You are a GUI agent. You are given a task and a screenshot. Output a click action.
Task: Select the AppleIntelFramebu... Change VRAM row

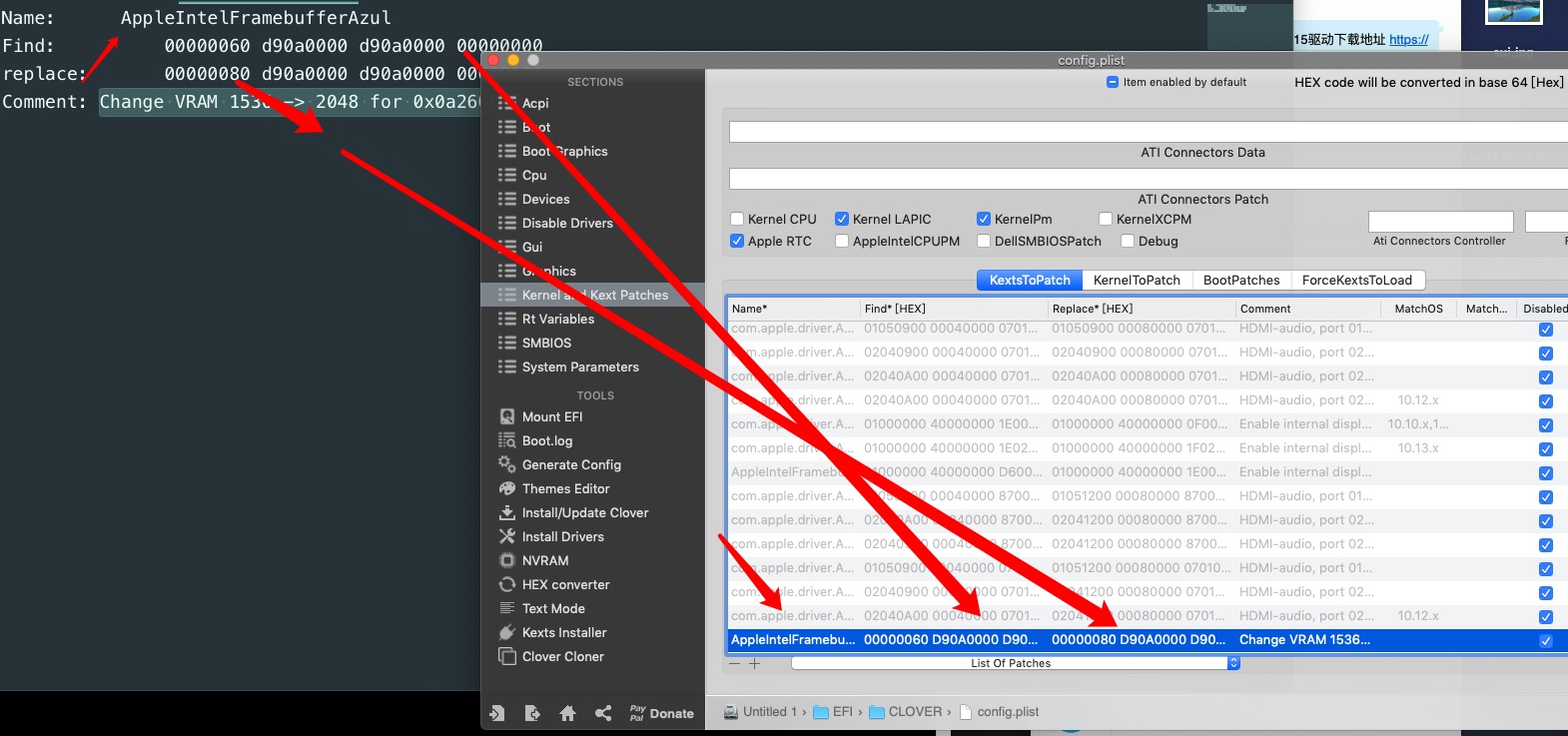[x=1147, y=640]
